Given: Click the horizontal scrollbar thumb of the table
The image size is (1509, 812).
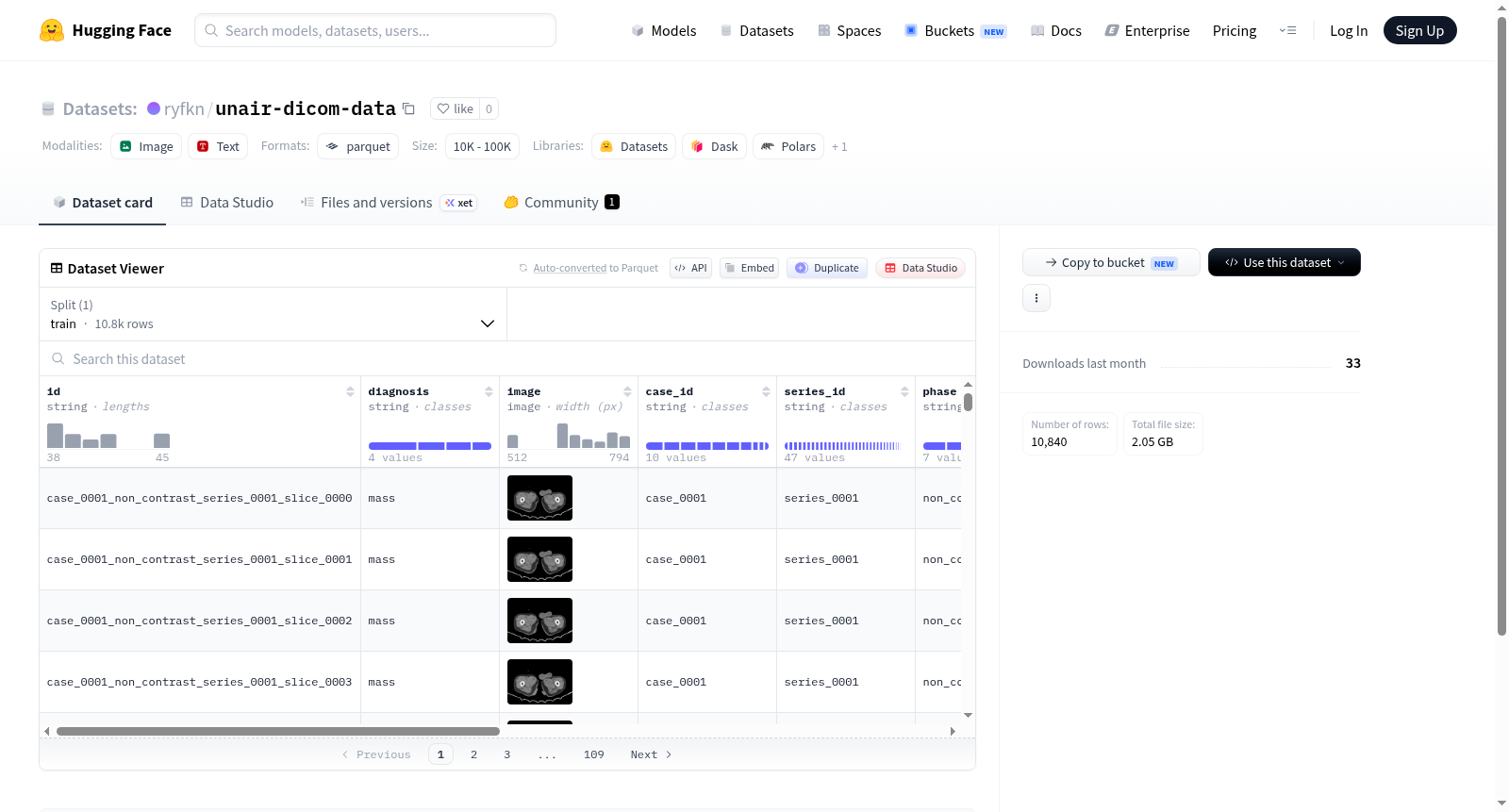Looking at the screenshot, I should (x=278, y=731).
